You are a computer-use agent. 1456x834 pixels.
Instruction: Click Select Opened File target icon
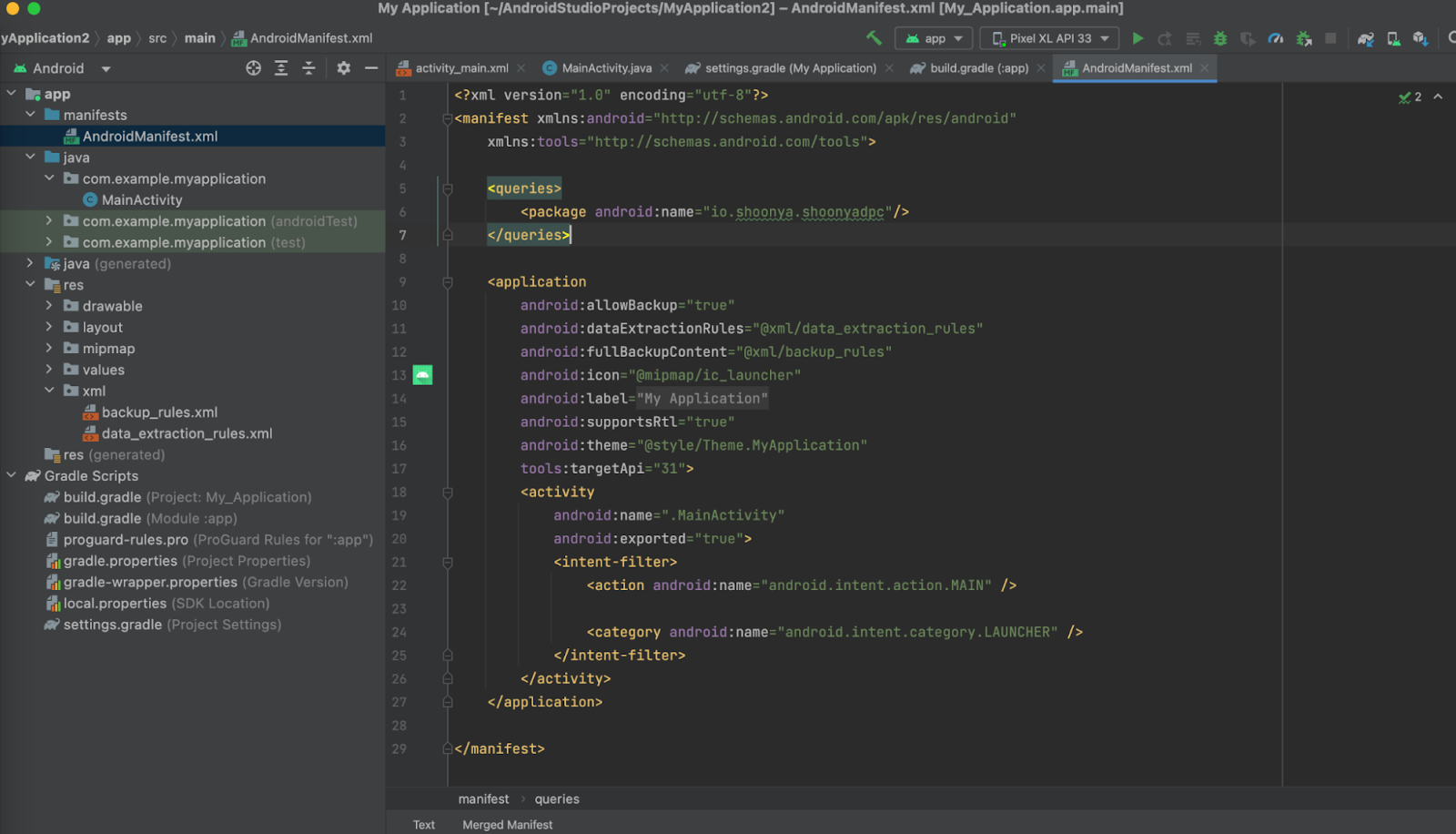pos(254,68)
